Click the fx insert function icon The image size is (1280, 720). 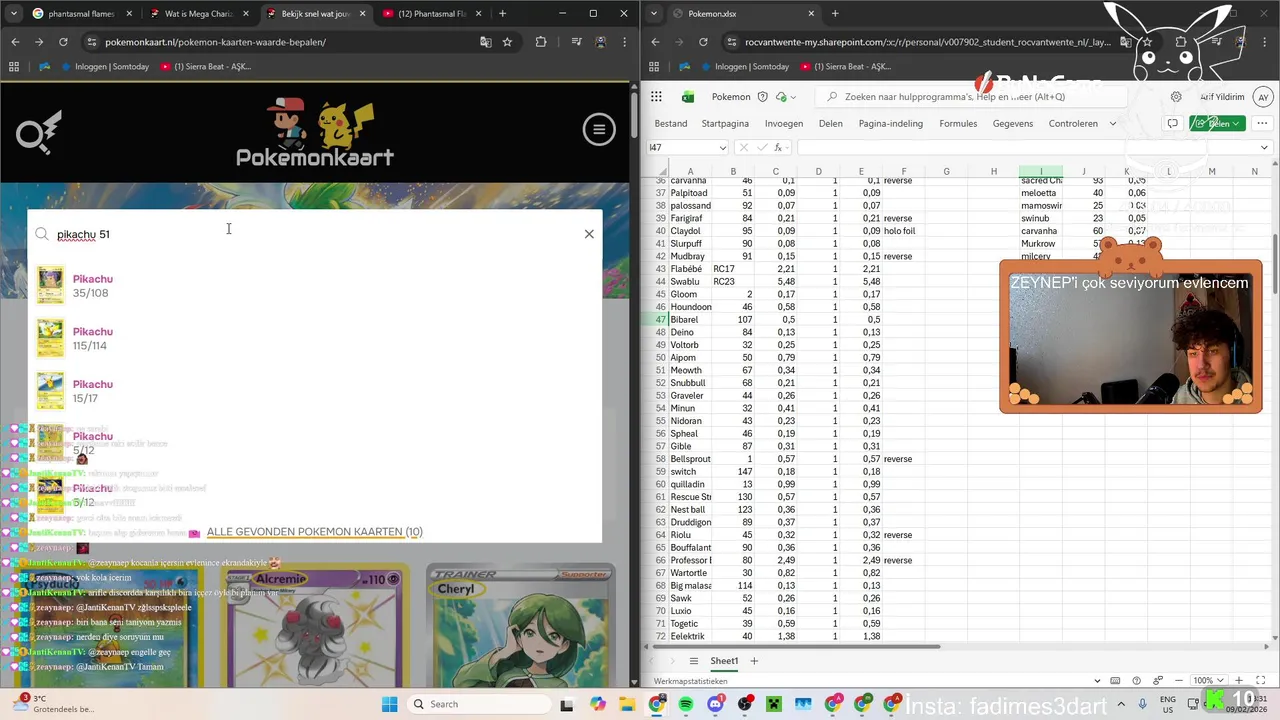click(x=778, y=148)
